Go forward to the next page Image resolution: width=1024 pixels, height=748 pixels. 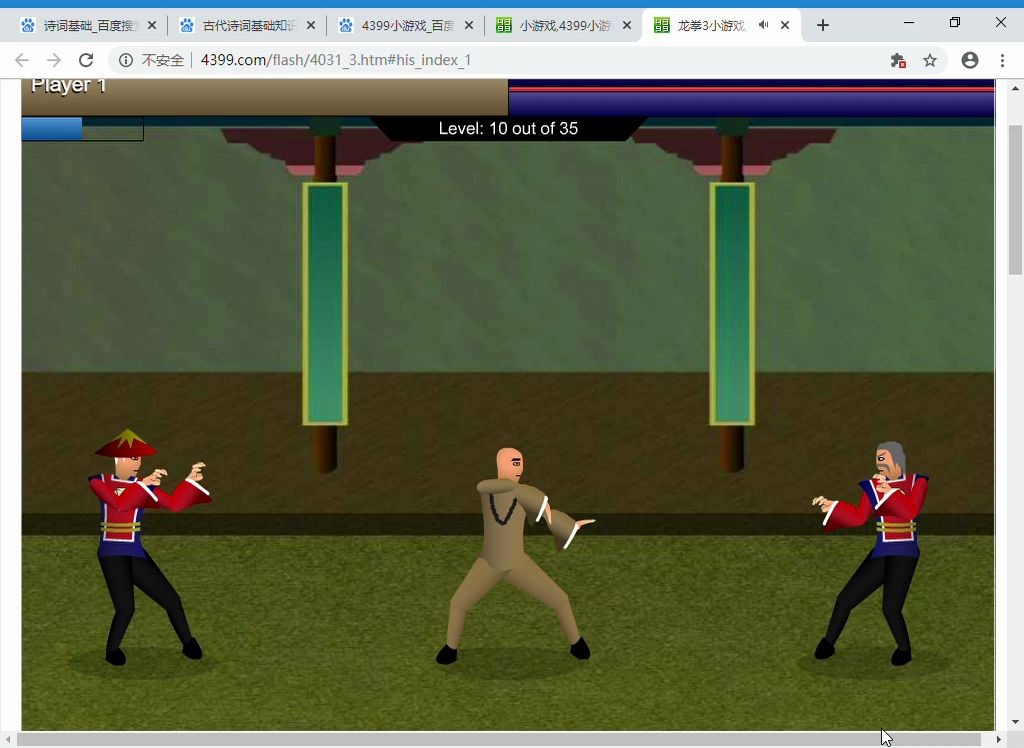[x=54, y=60]
